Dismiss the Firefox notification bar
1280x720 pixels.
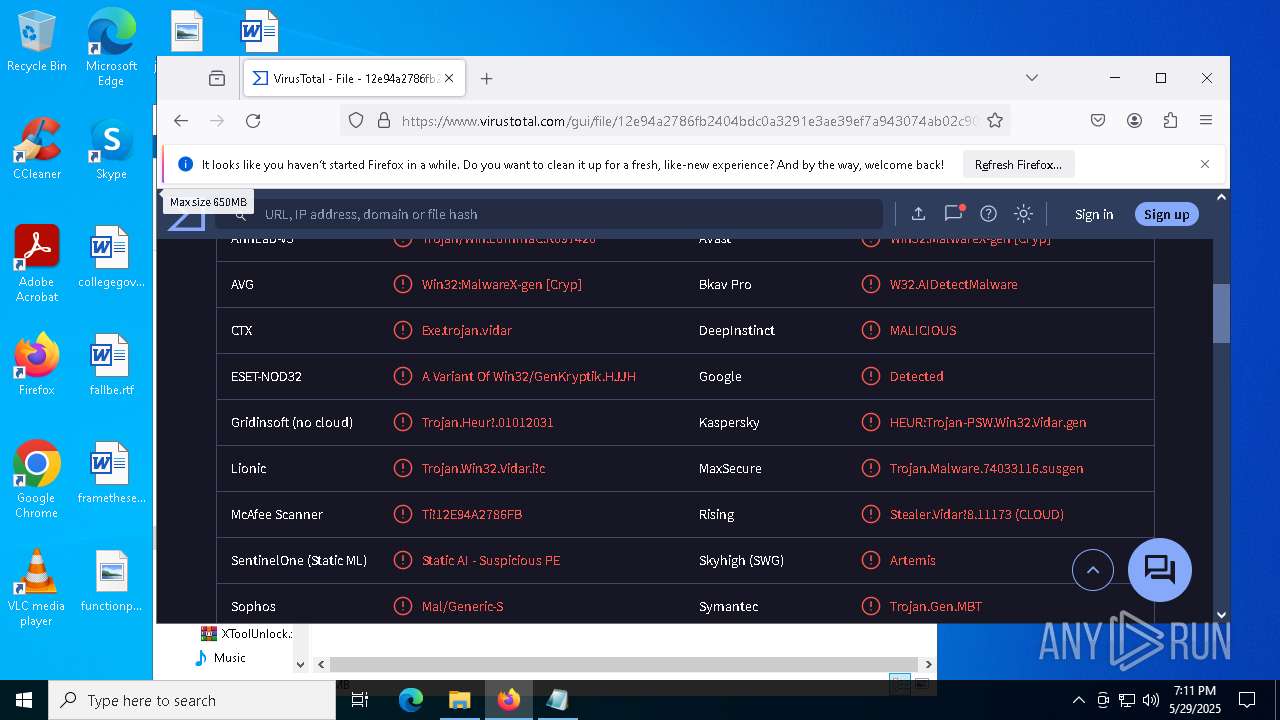point(1205,164)
